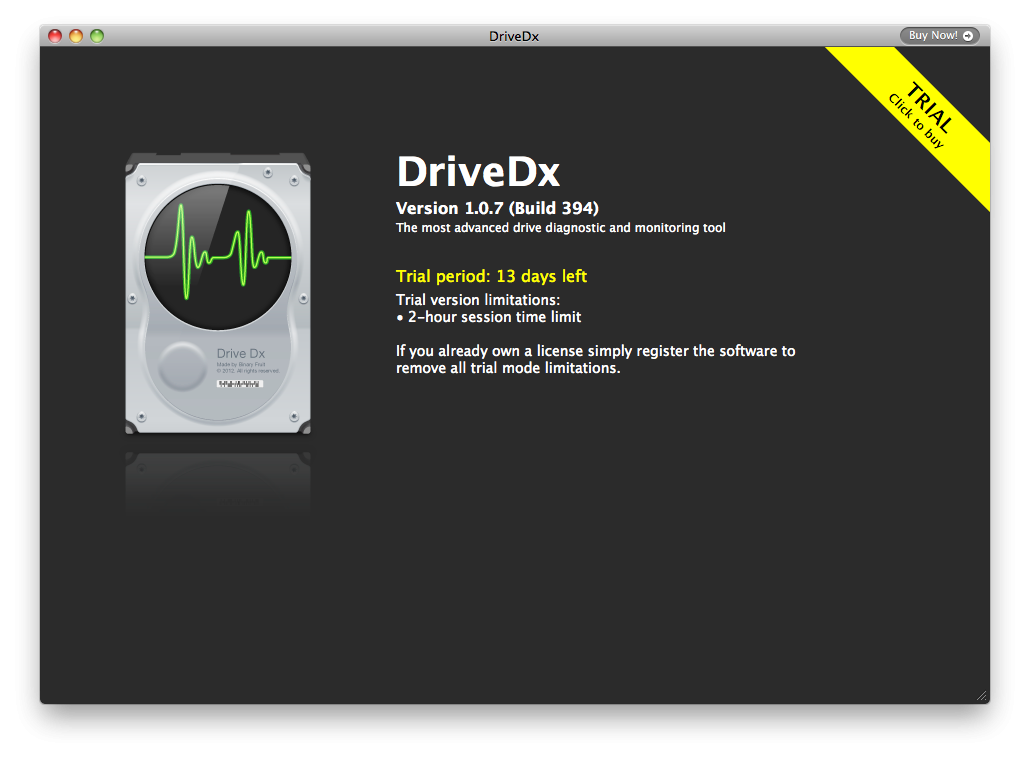Close the DriveDx window with red button
Image resolution: width=1030 pixels, height=759 pixels.
pos(55,36)
